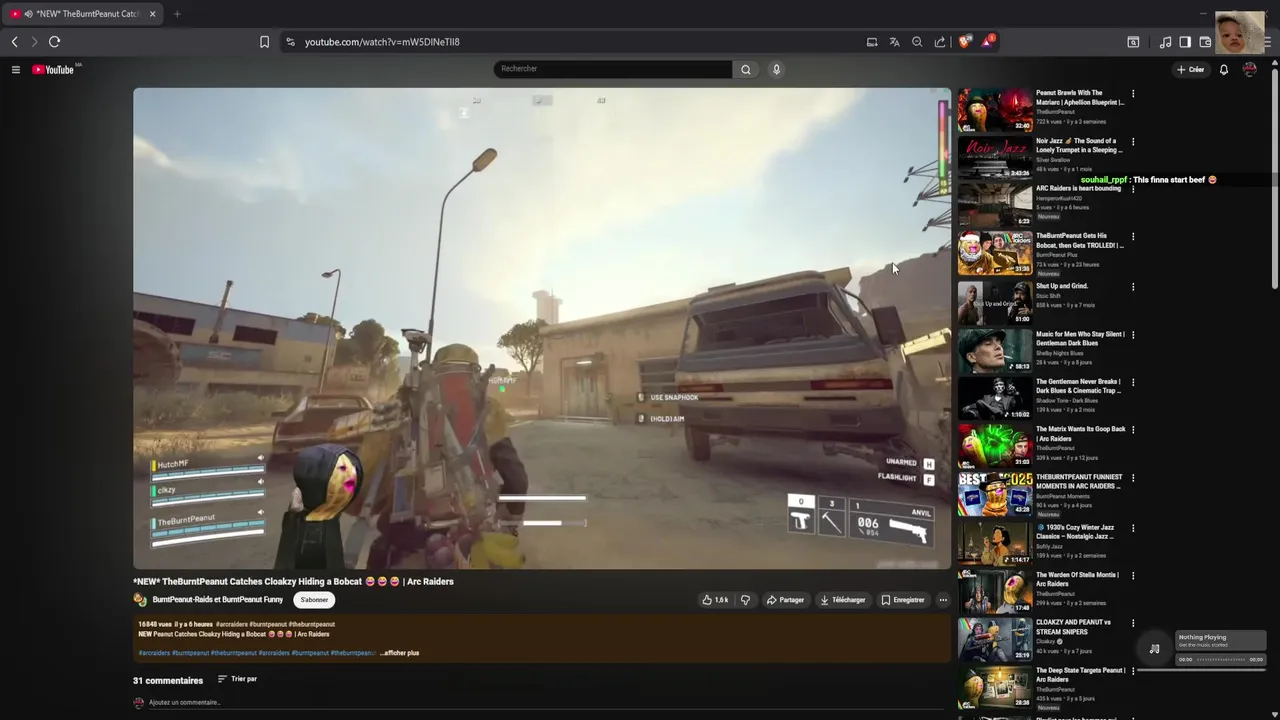This screenshot has width=1280, height=720.
Task: Click the channel avatar next to channel name
Action: 140,600
